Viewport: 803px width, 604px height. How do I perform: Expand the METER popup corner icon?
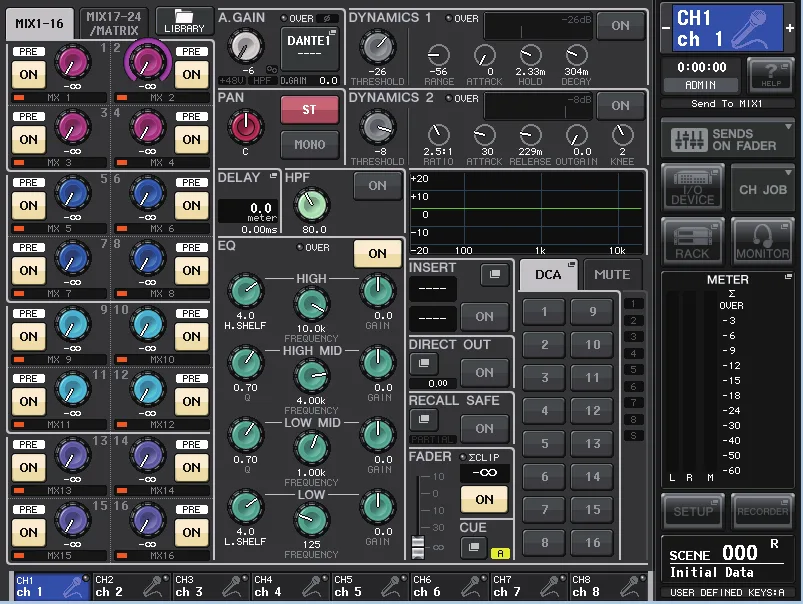[788, 277]
